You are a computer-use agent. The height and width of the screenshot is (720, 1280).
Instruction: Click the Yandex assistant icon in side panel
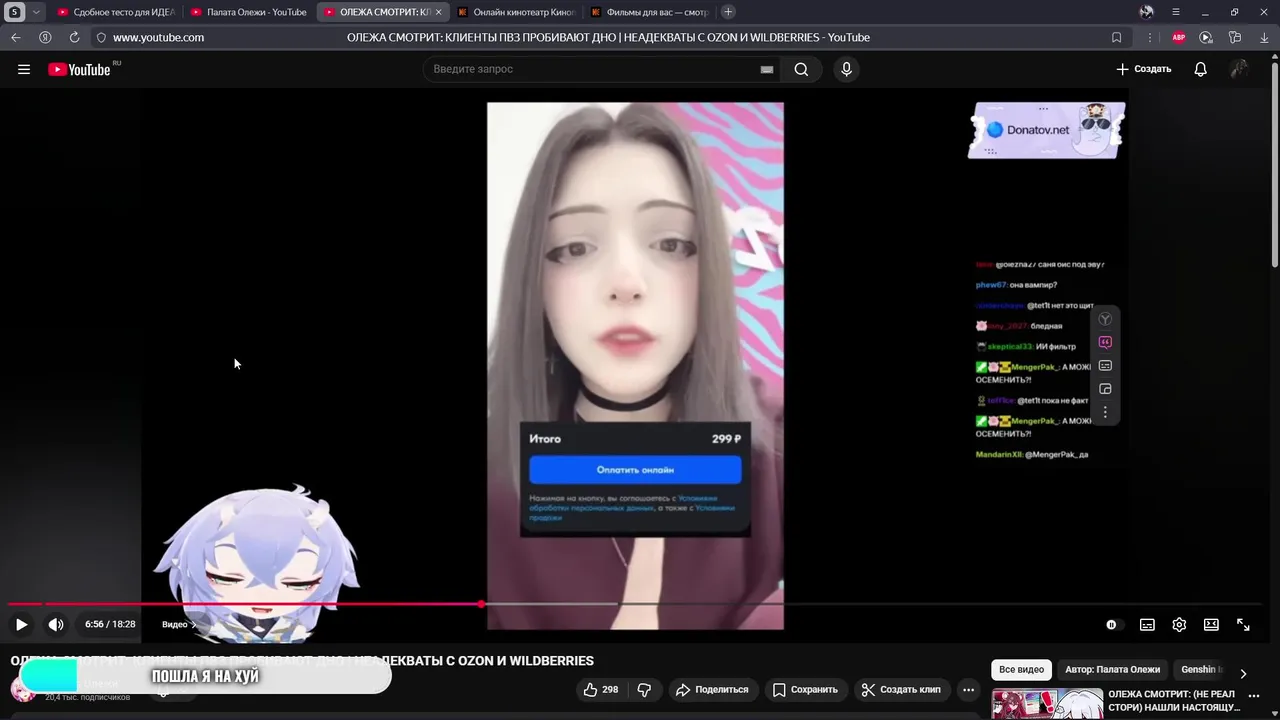pyautogui.click(x=1105, y=319)
